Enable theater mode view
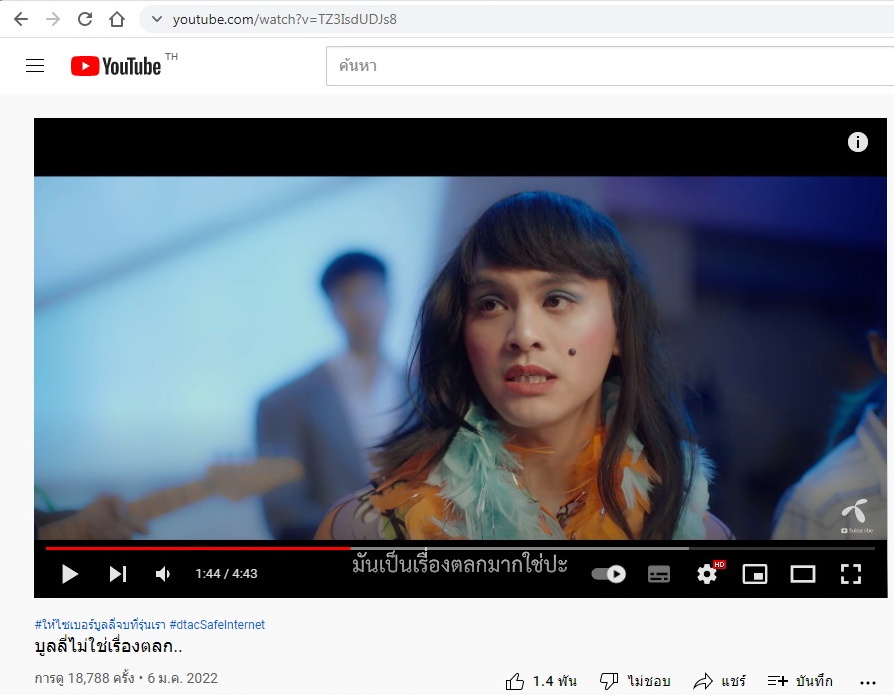Image resolution: width=894 pixels, height=695 pixels. coord(802,574)
